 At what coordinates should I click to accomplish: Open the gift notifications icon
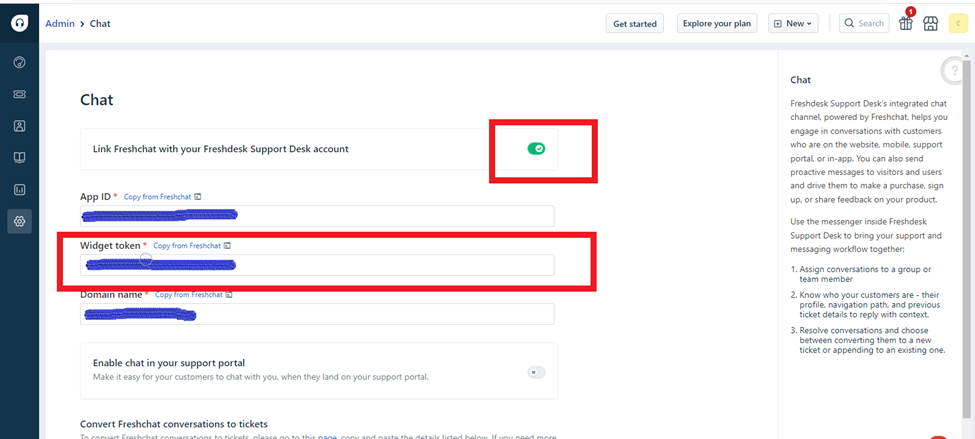(907, 23)
